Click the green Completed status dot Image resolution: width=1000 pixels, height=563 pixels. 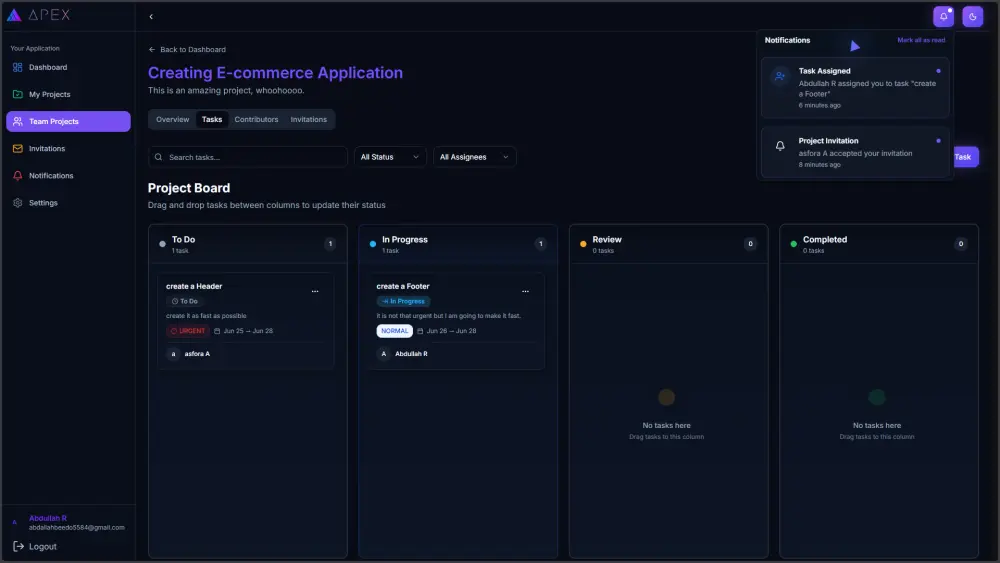point(793,244)
